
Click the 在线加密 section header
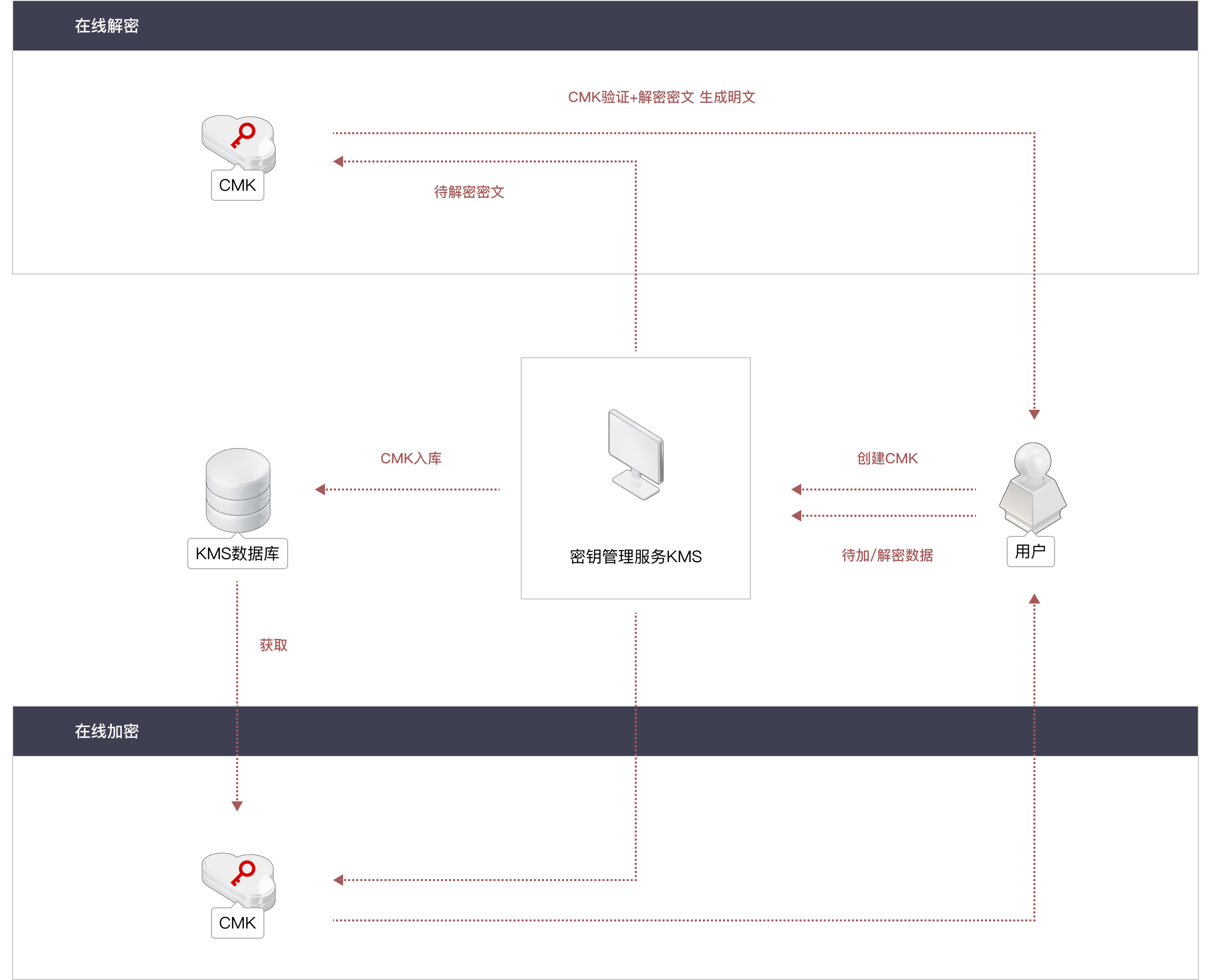coord(106,731)
